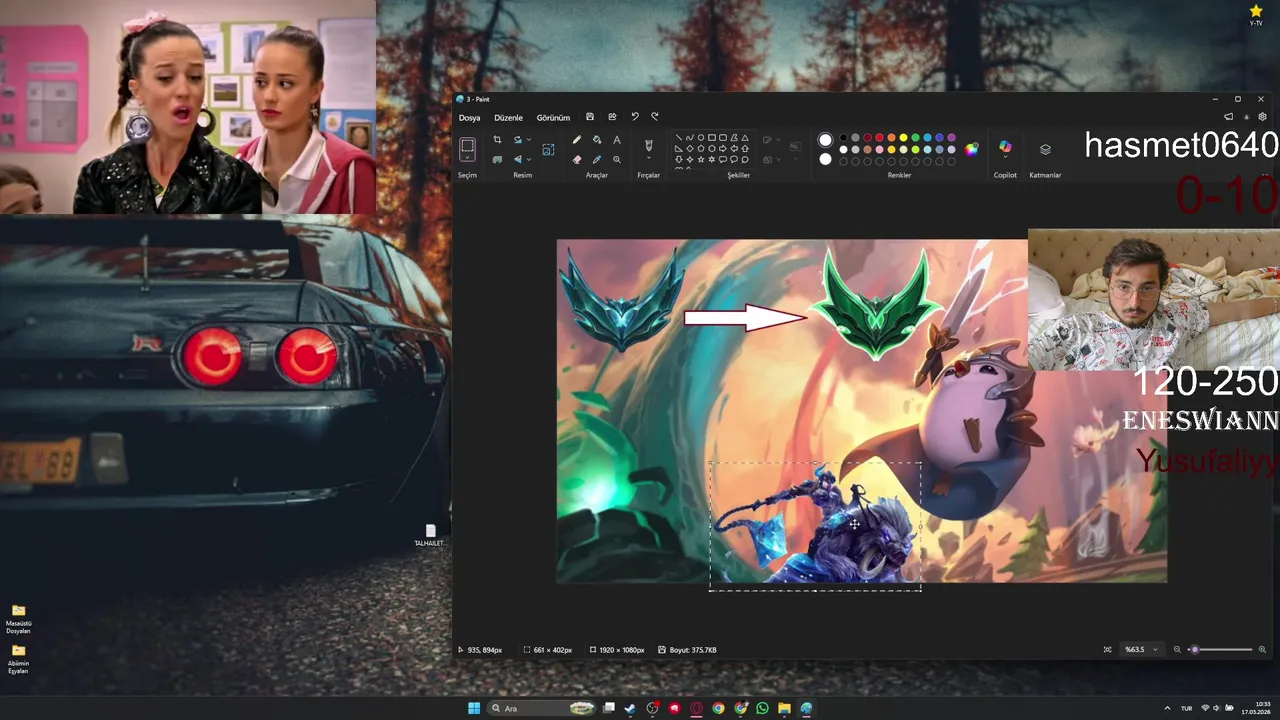The height and width of the screenshot is (720, 1280).
Task: Open the Fırçalar brush tool
Action: click(x=648, y=146)
